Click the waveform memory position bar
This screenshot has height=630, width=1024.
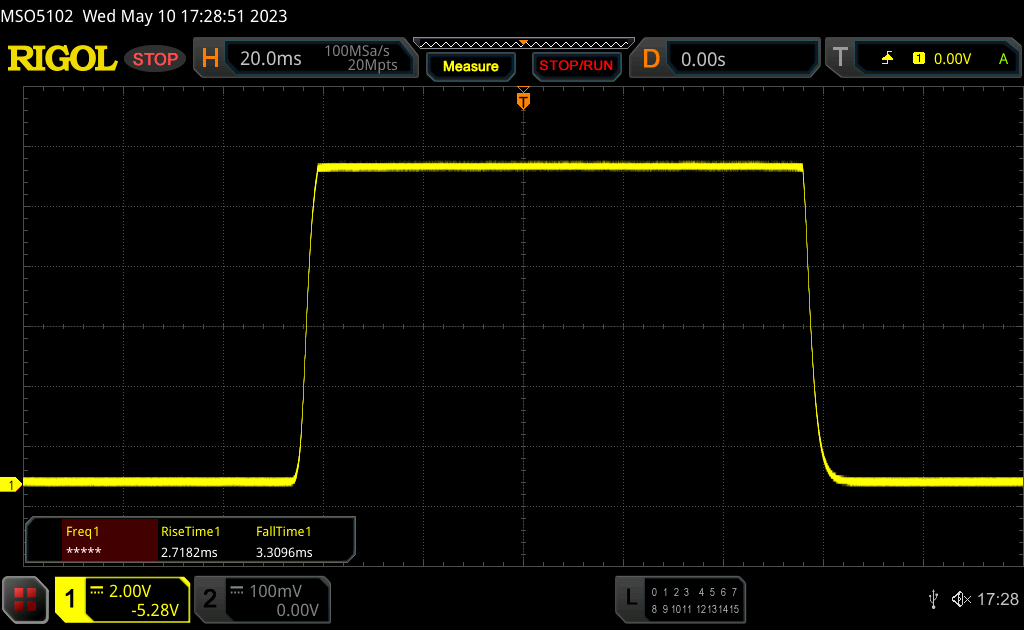point(524,44)
